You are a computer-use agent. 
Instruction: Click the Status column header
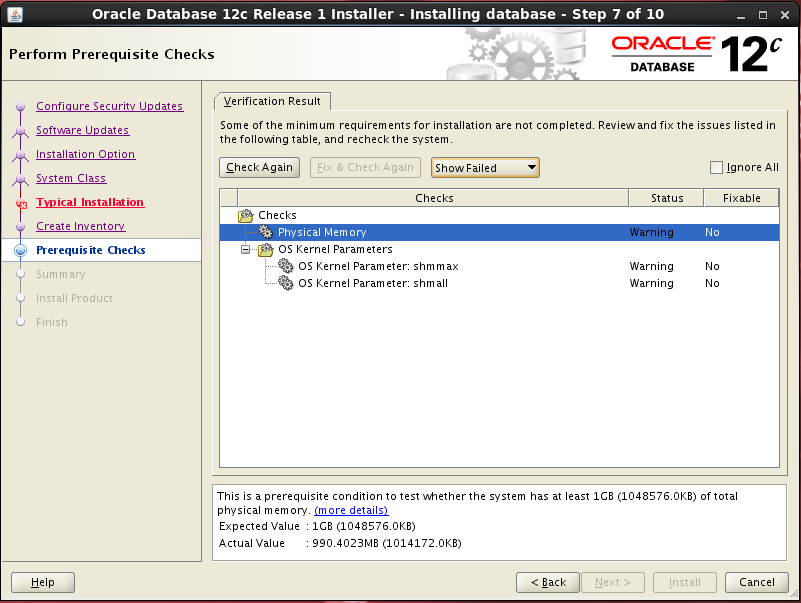667,198
